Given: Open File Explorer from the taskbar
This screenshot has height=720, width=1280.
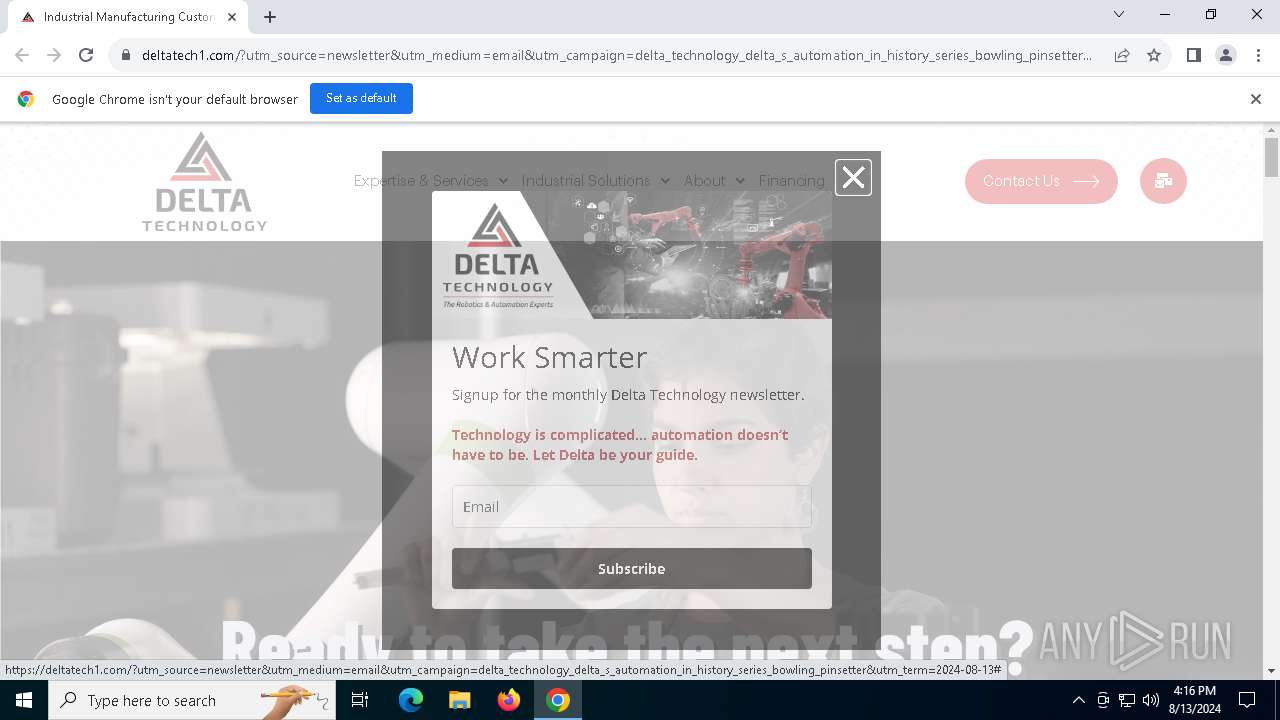Looking at the screenshot, I should tap(459, 700).
